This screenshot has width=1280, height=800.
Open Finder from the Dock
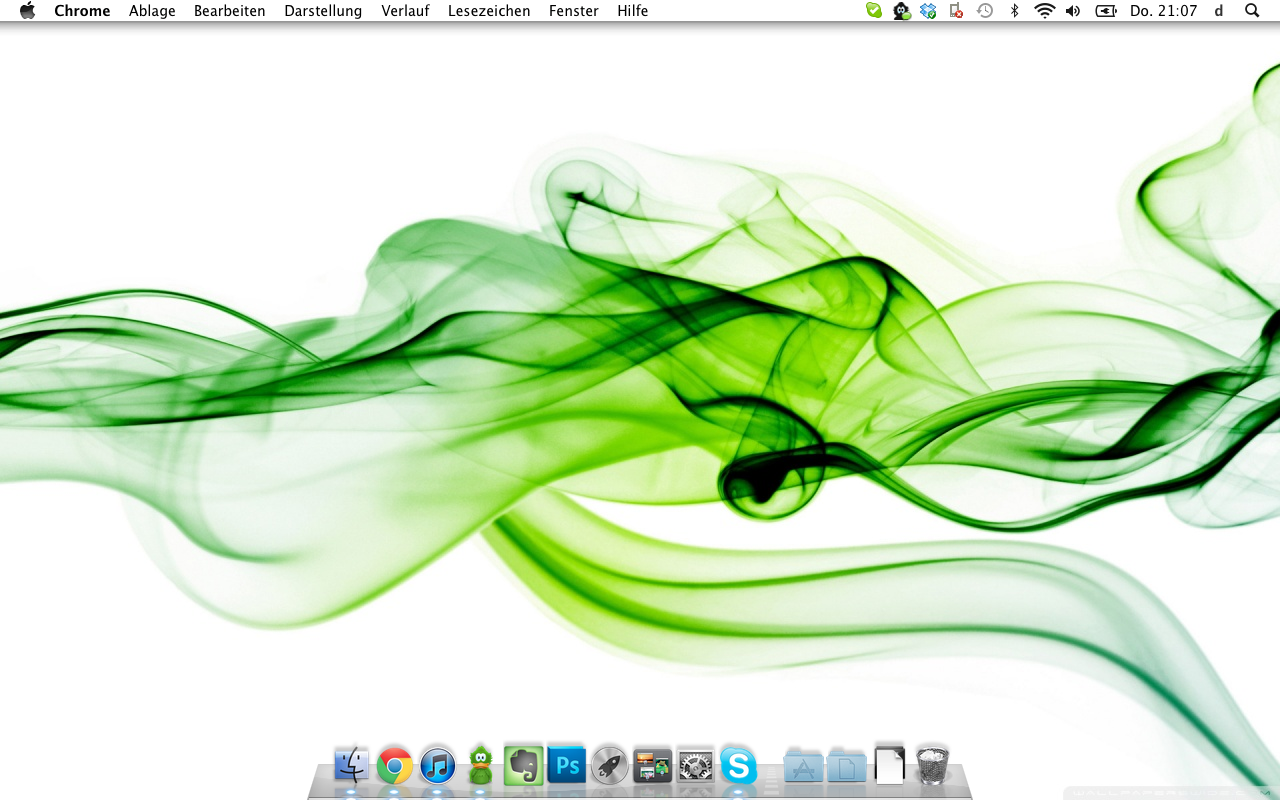pos(351,766)
